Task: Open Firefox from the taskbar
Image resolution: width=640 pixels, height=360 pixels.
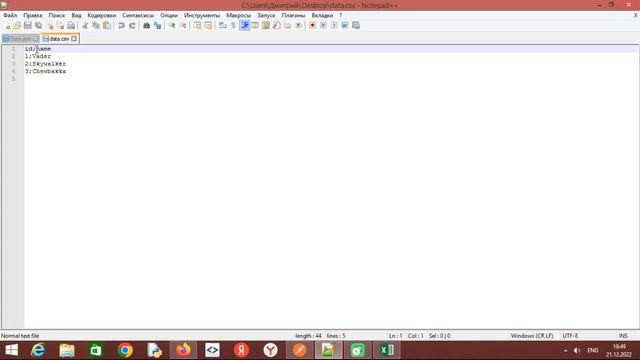Action: (183, 350)
